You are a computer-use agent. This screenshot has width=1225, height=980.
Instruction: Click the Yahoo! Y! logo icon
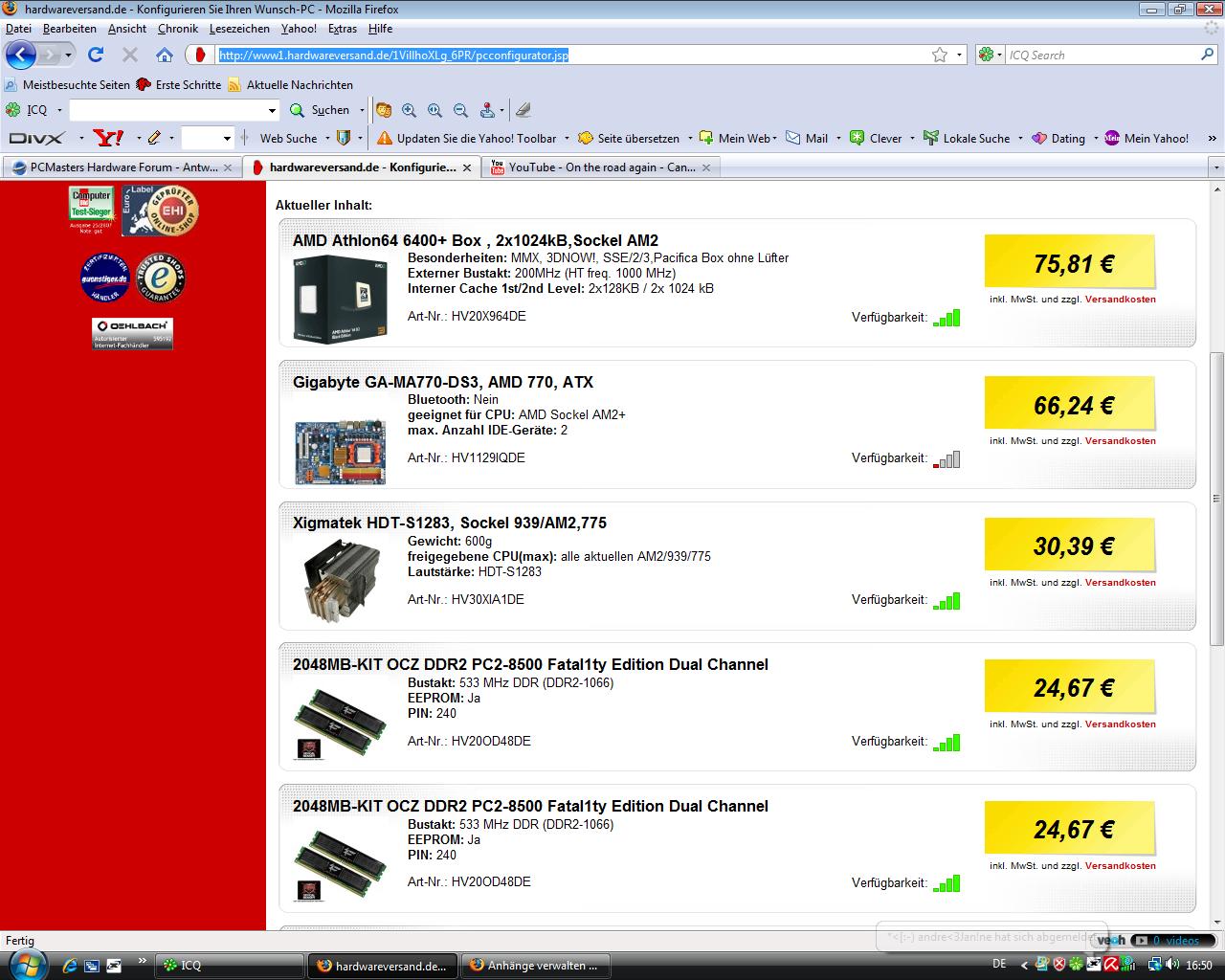pyautogui.click(x=109, y=138)
